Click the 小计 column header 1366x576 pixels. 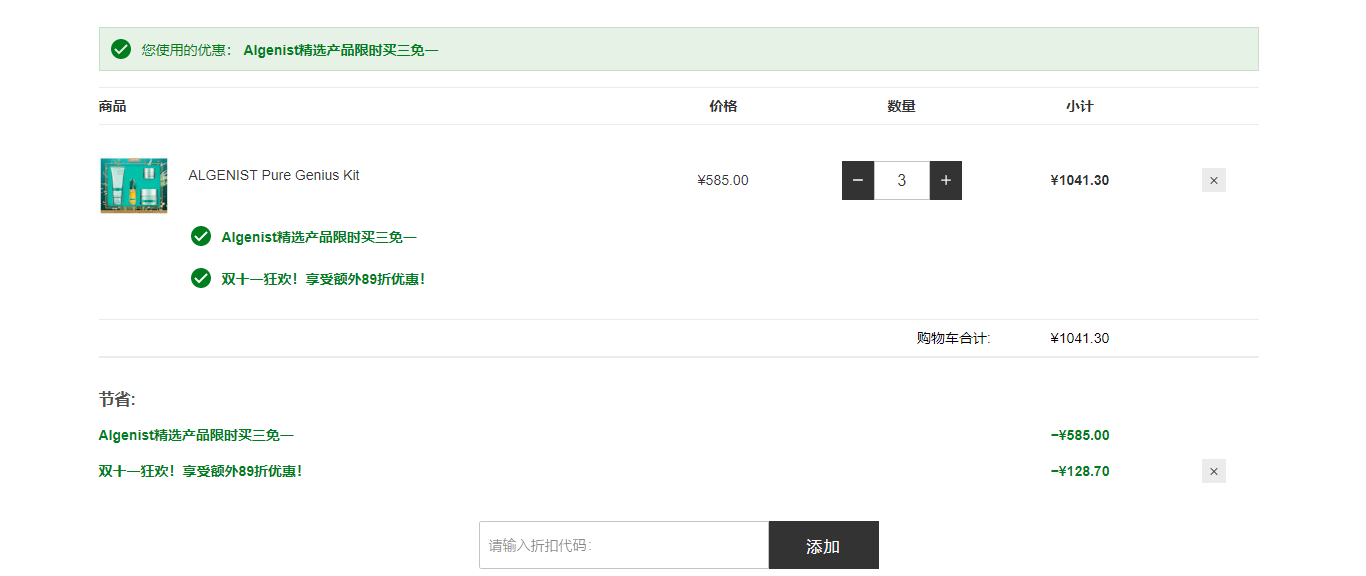tap(1080, 106)
